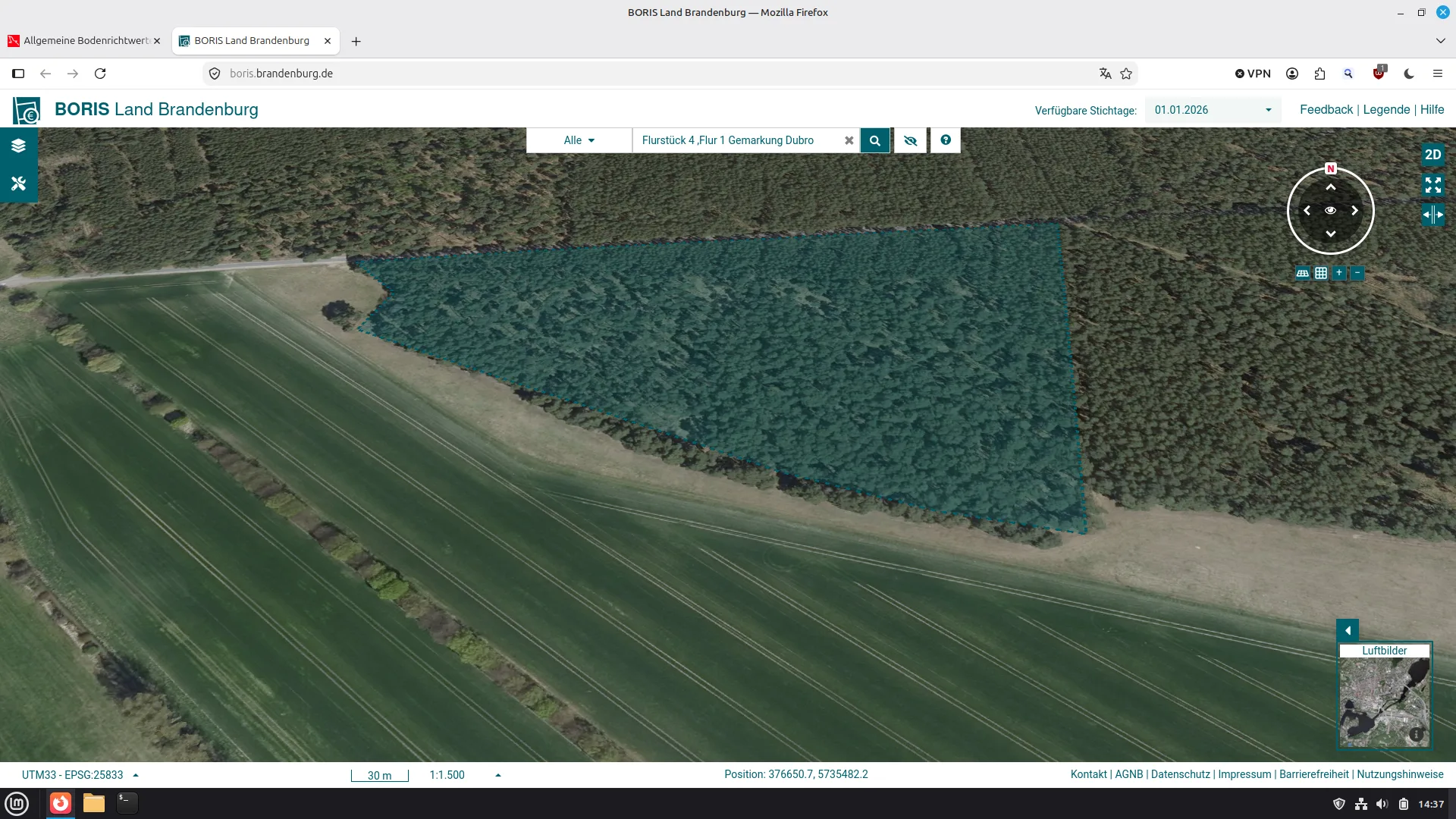Zoom out with the minus button

coord(1357,273)
